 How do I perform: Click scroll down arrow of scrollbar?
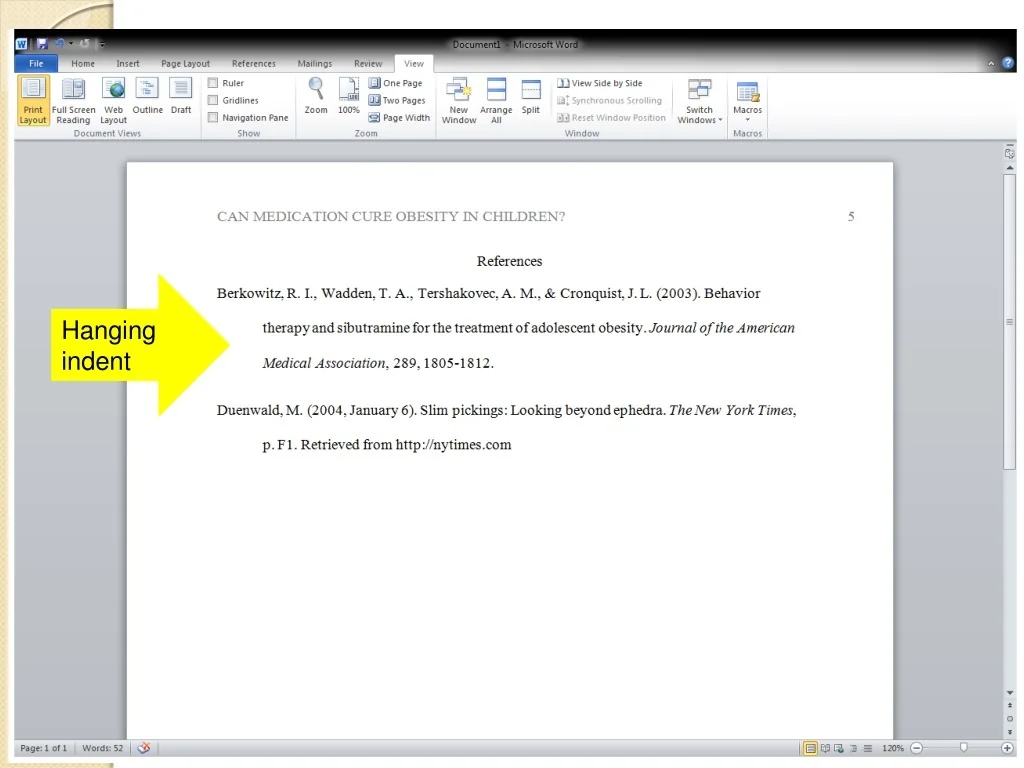click(1010, 693)
